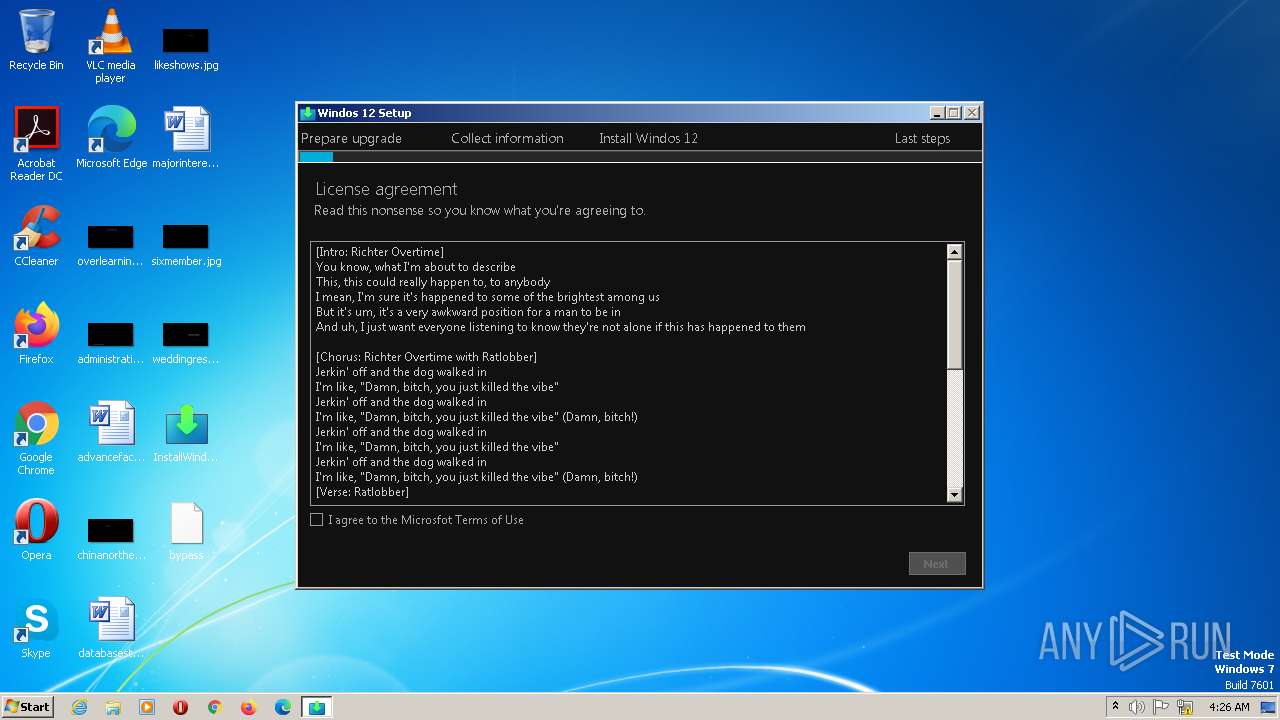
Task: Click the Chrome icon in the taskbar
Action: pos(214,707)
